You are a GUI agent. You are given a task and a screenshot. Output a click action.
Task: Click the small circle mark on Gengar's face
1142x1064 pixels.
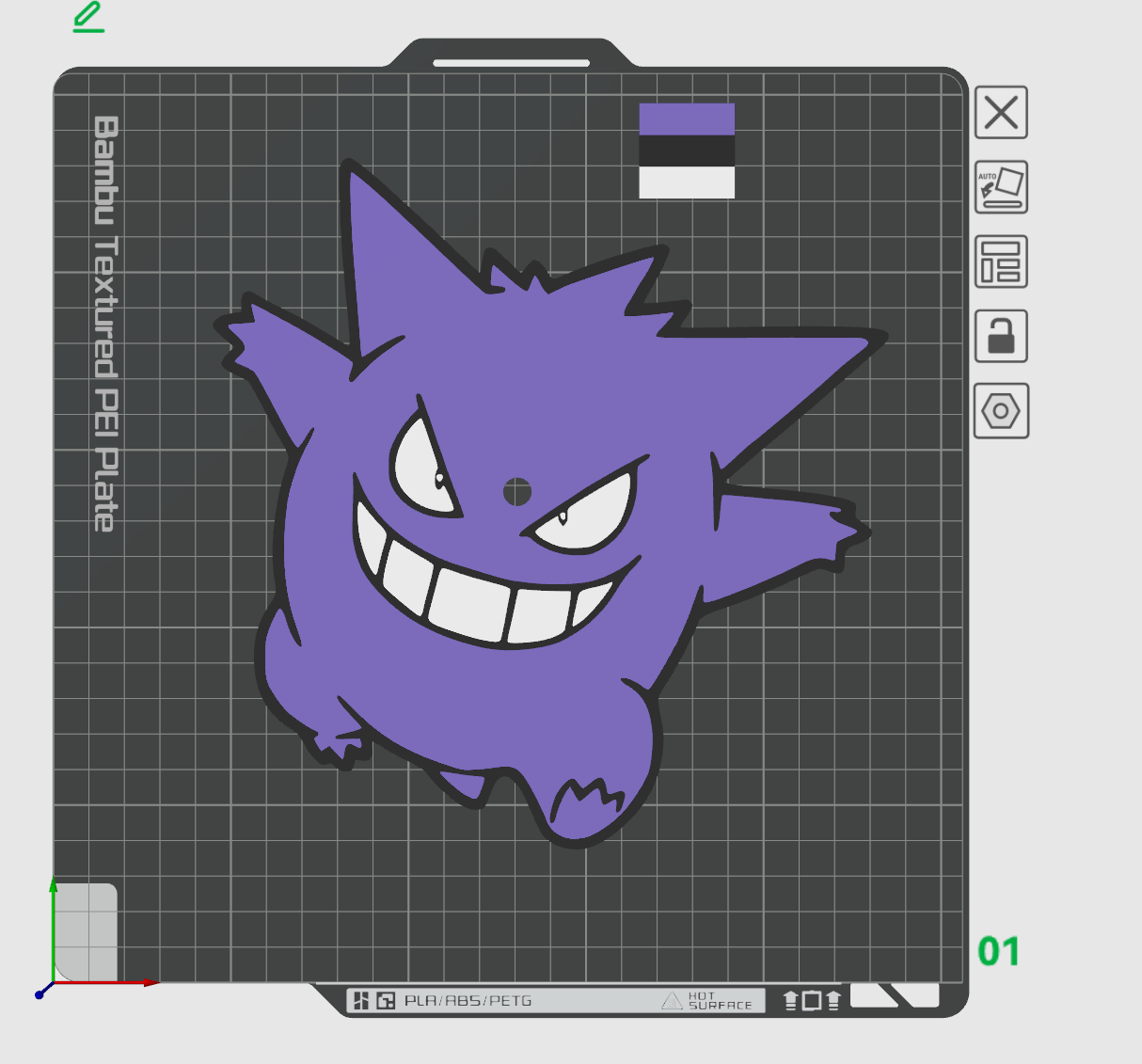[x=517, y=491]
